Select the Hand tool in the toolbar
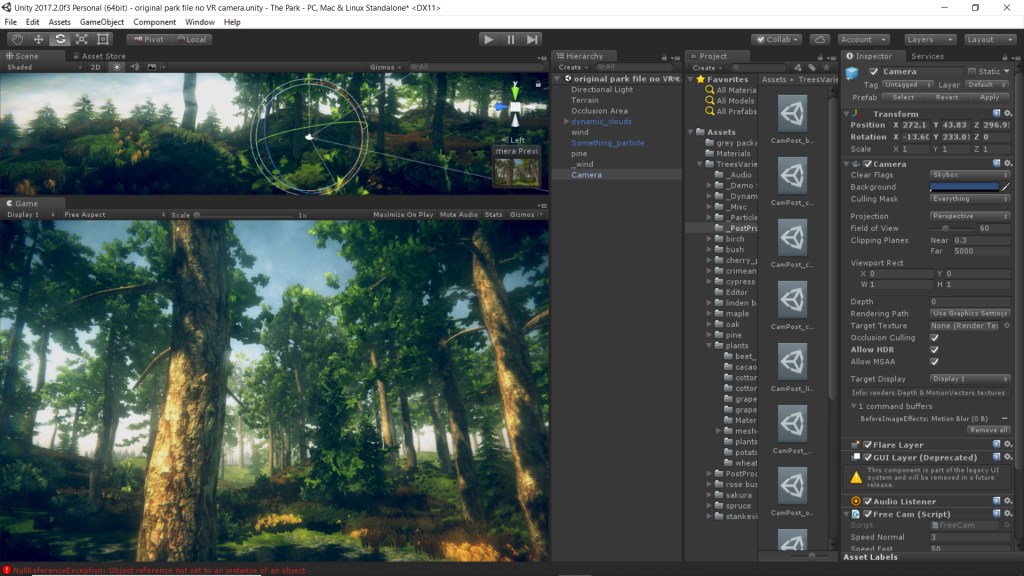The width and height of the screenshot is (1024, 576). pos(17,39)
